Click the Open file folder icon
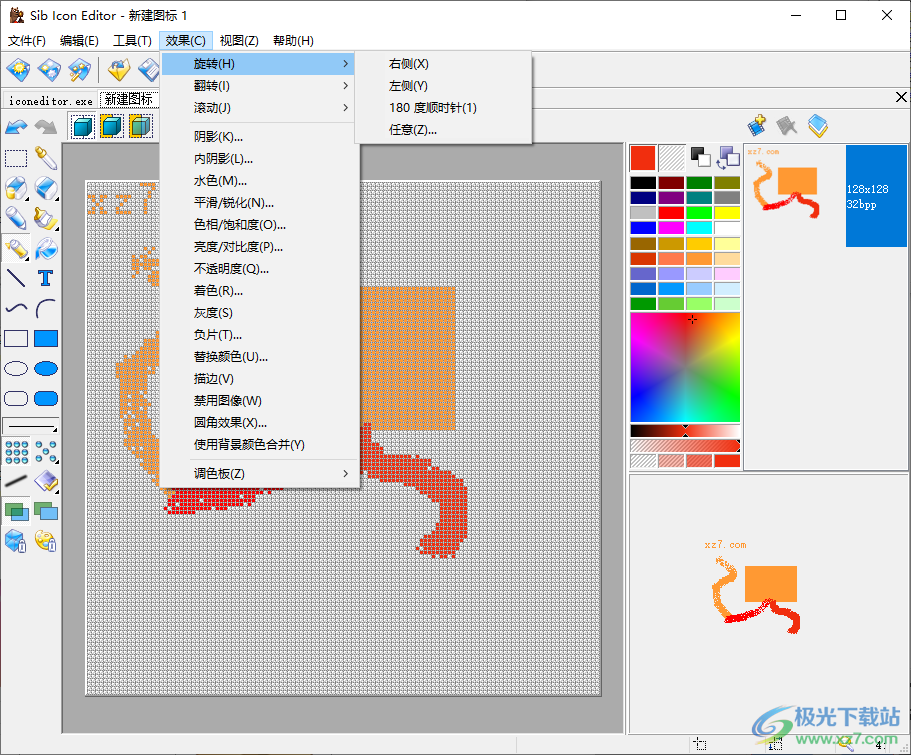This screenshot has height=755, width=911. coord(119,70)
